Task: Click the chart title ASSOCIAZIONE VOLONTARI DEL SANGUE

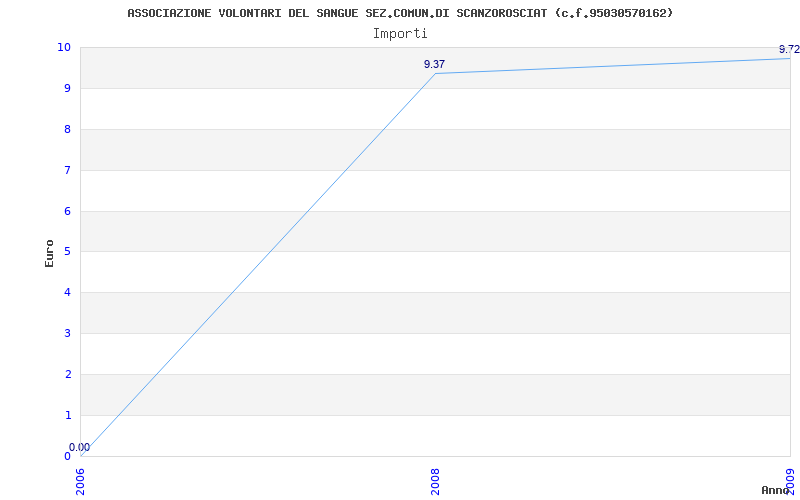Action: pos(400,13)
